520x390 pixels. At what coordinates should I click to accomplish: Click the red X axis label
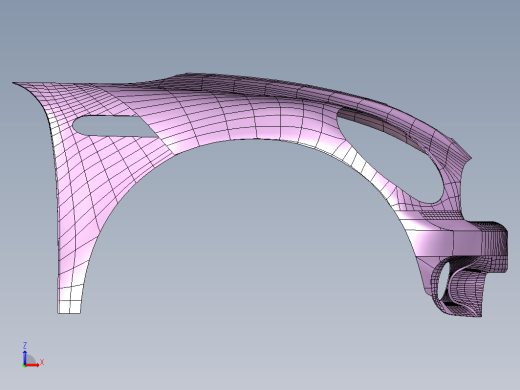coord(42,362)
